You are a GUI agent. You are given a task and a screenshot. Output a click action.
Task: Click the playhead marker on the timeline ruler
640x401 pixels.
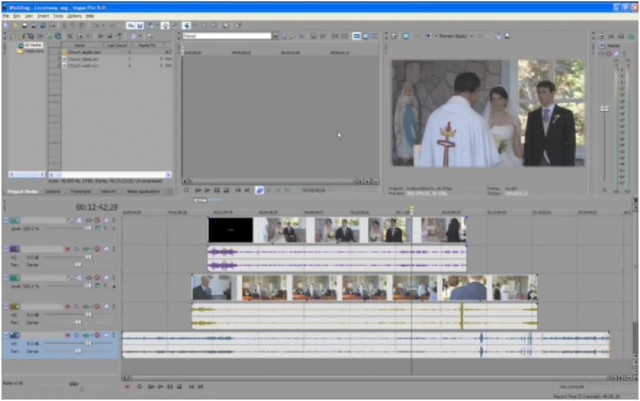click(412, 210)
